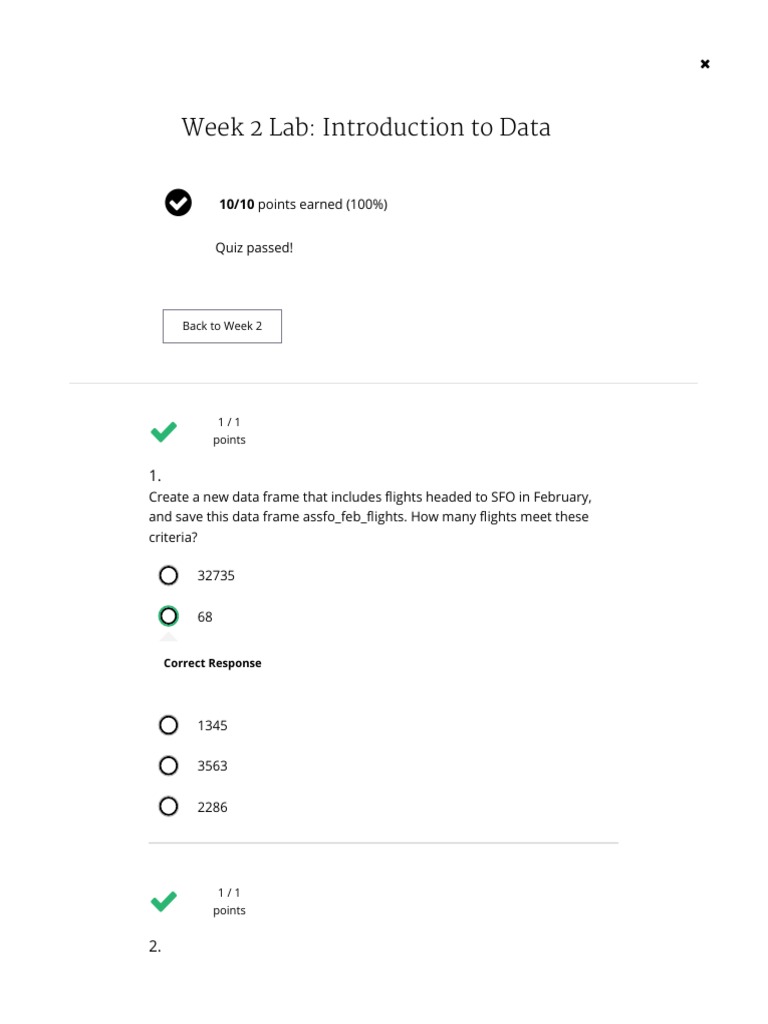Close the quiz results with the X icon
This screenshot has width=768, height=1024.
[x=705, y=64]
